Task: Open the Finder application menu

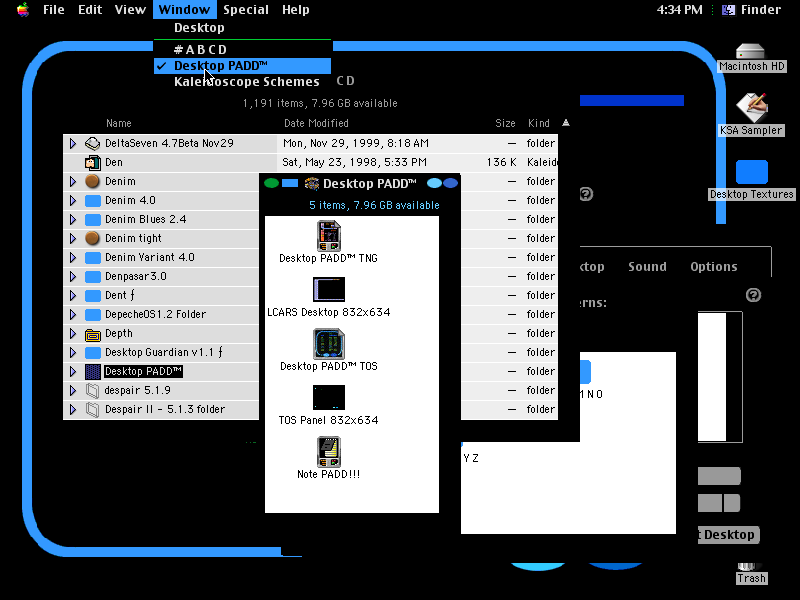Action: (751, 10)
